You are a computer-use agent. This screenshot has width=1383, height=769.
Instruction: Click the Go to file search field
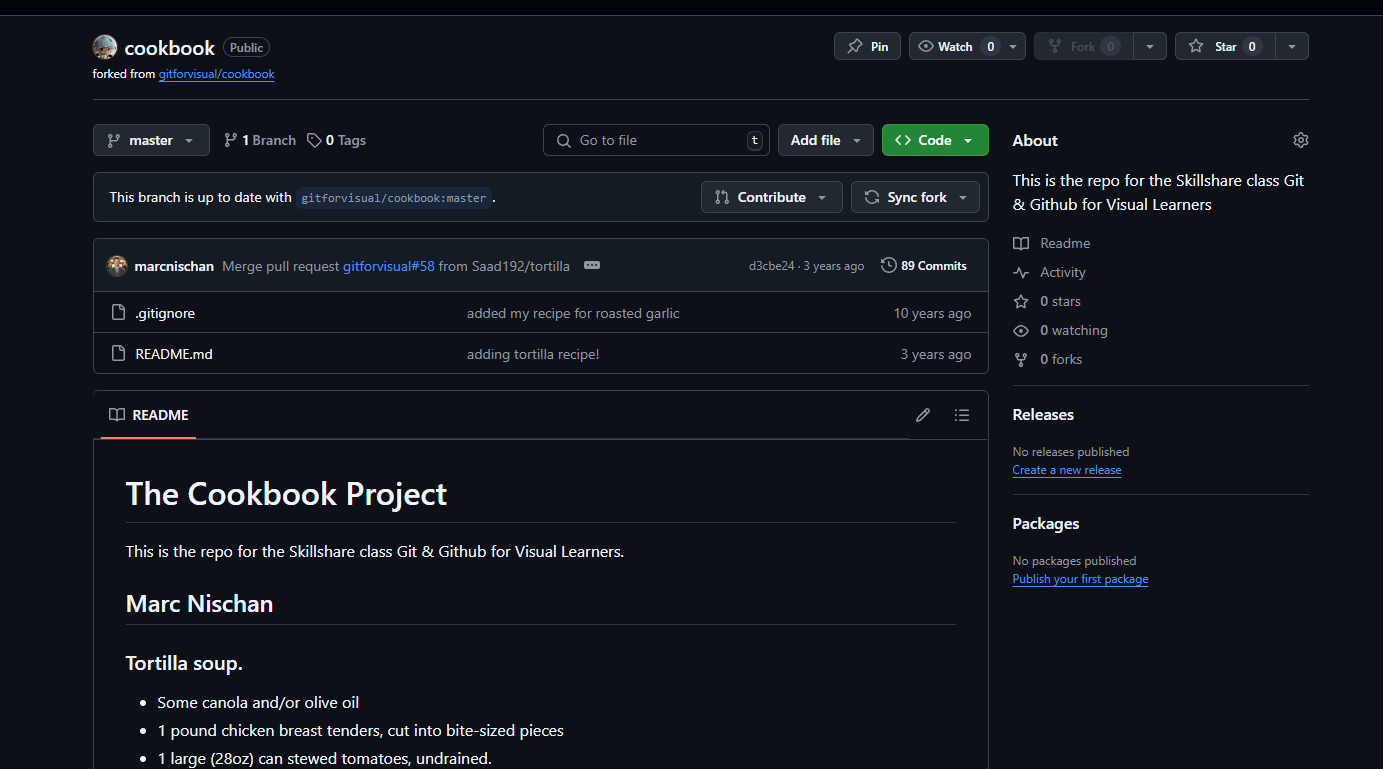[656, 140]
